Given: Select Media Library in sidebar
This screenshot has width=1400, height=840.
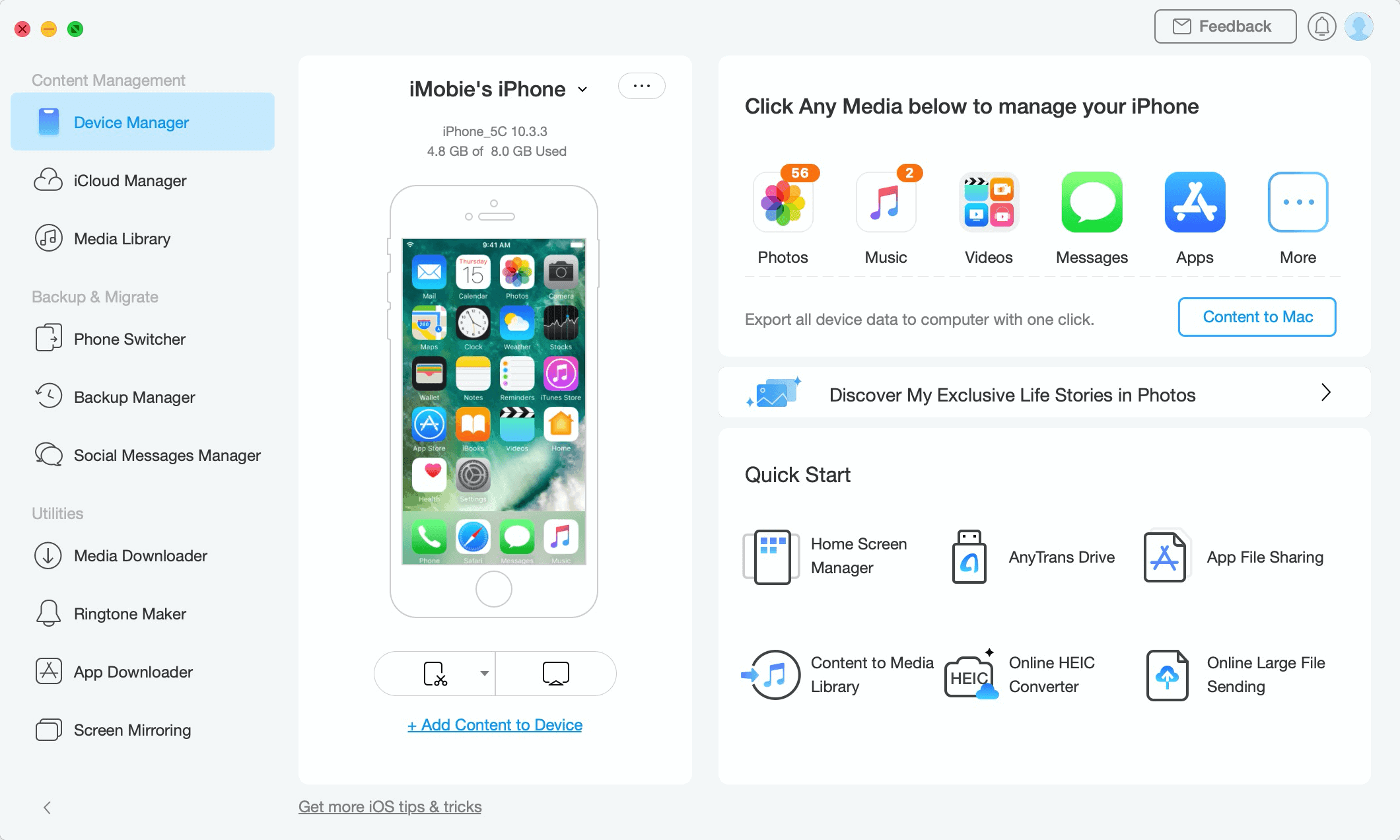Looking at the screenshot, I should tap(123, 239).
